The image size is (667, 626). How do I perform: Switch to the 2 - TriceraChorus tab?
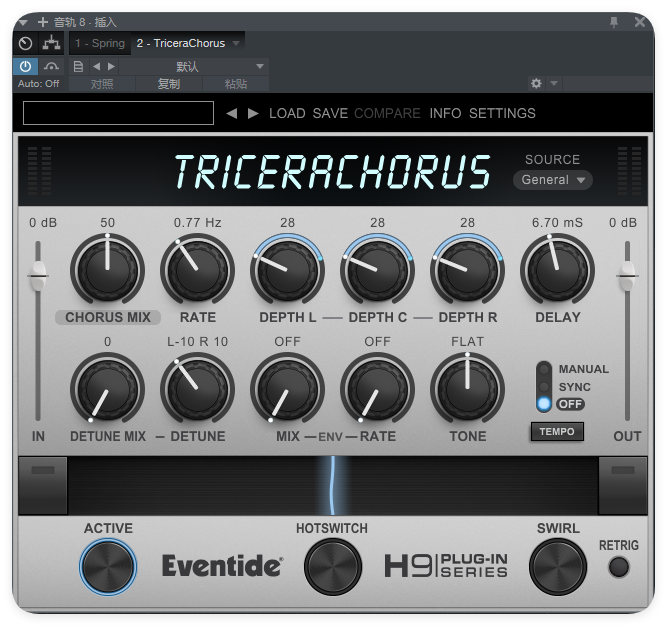click(181, 43)
